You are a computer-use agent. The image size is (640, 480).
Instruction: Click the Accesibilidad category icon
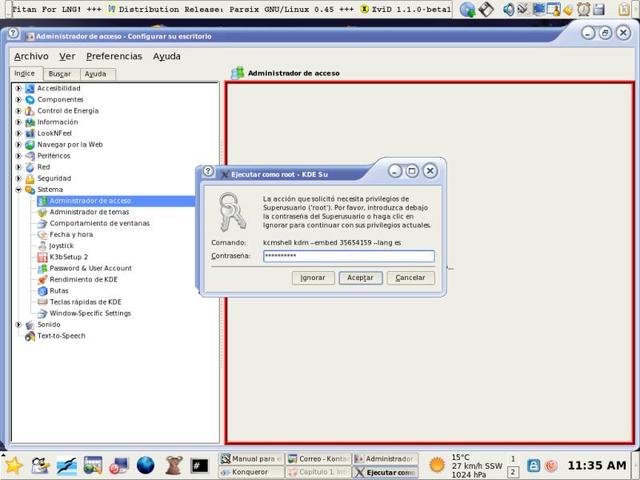pyautogui.click(x=30, y=88)
